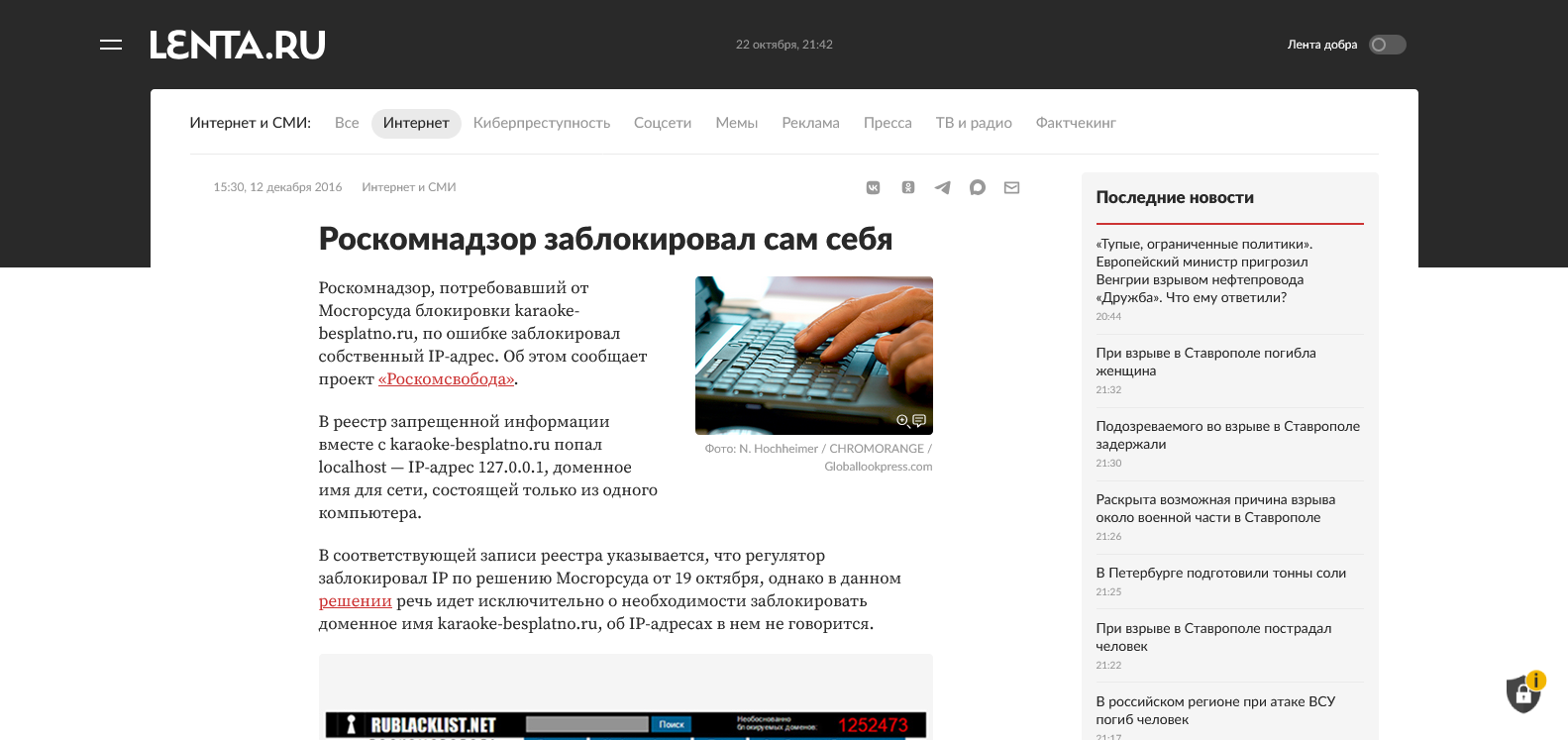Share article on Odnoklassniki
This screenshot has width=1568, height=740.
click(x=907, y=187)
